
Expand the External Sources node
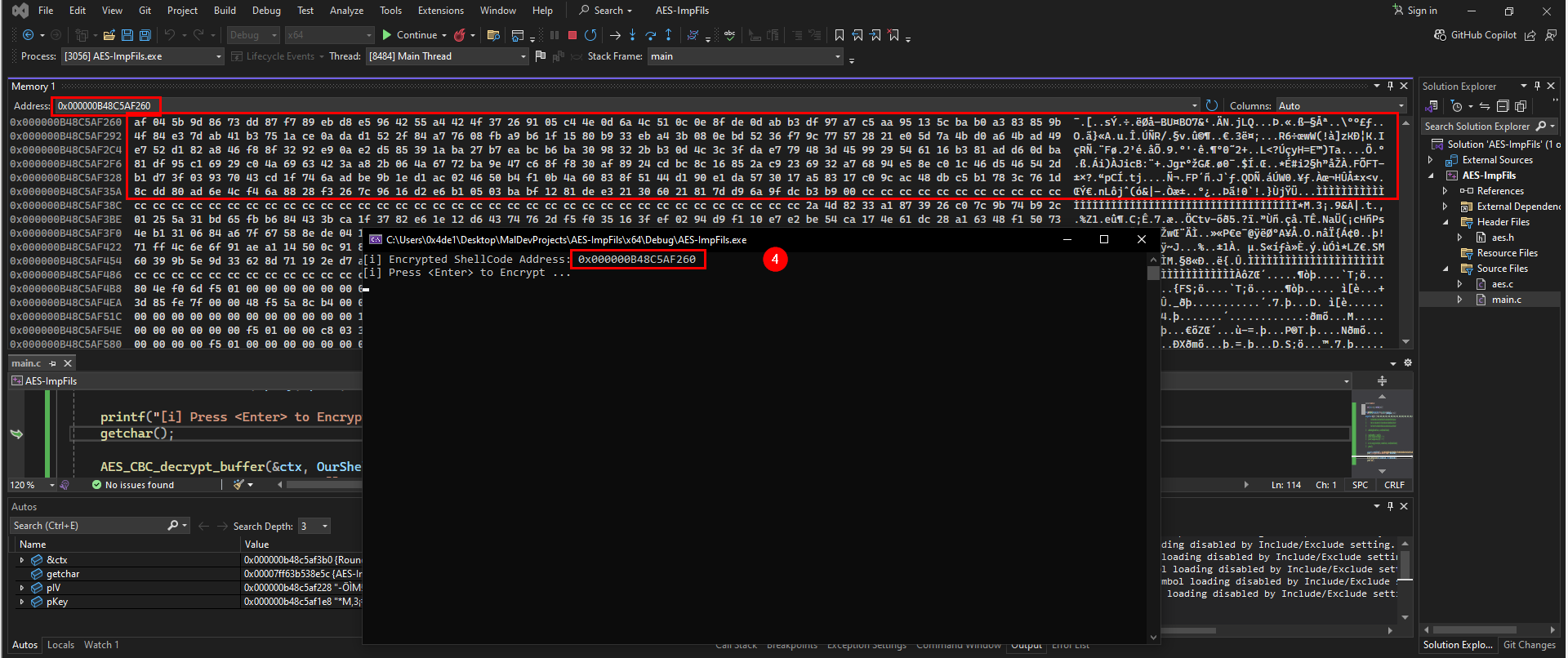tap(1431, 160)
